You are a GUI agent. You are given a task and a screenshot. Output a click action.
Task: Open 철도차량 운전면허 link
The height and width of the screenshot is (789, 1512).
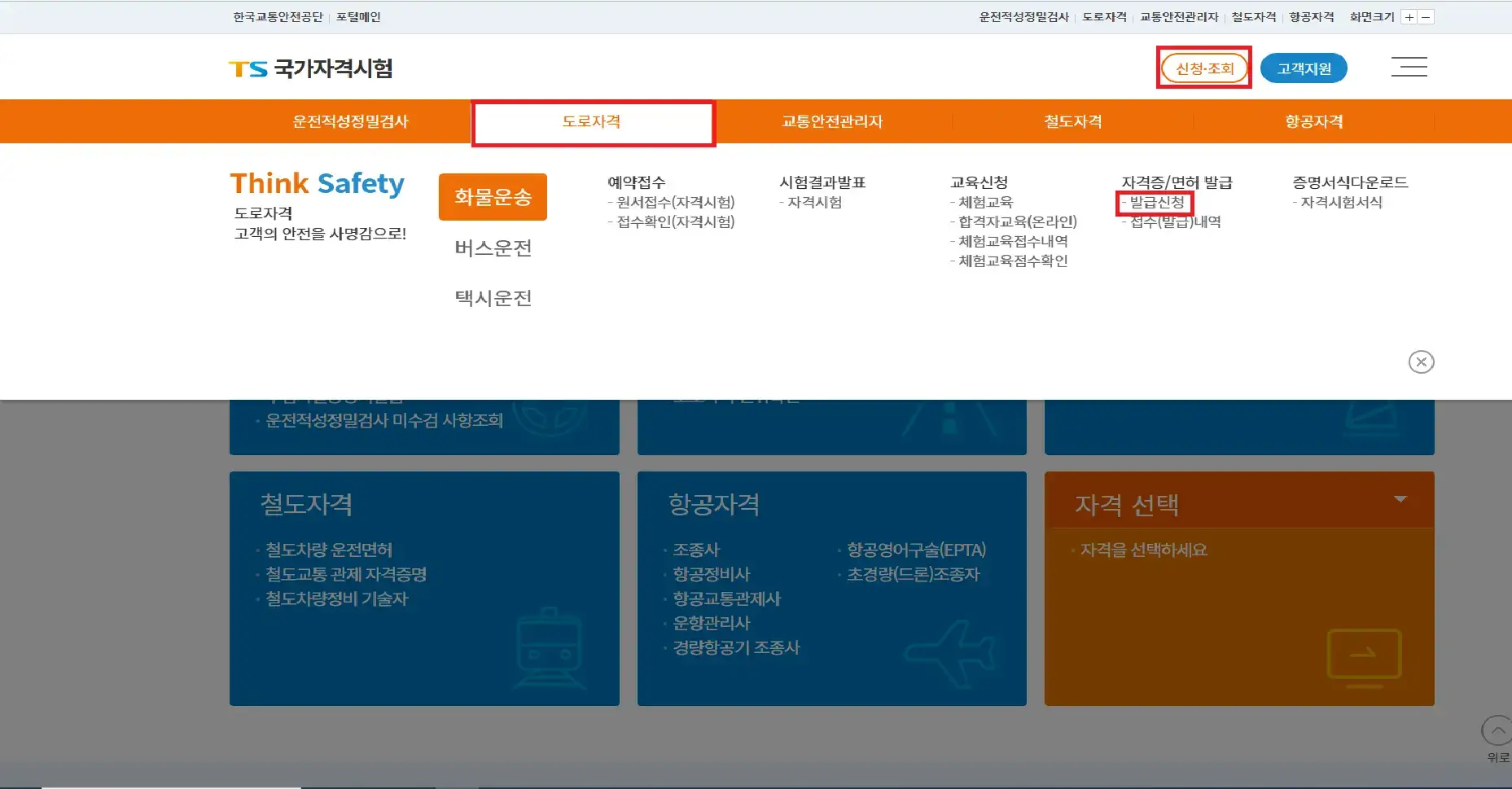pos(329,550)
